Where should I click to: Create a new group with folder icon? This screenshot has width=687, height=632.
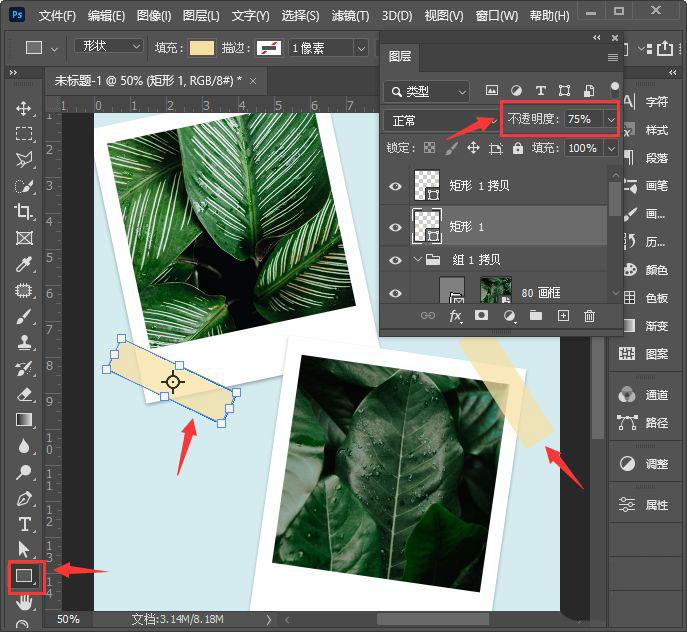(536, 316)
